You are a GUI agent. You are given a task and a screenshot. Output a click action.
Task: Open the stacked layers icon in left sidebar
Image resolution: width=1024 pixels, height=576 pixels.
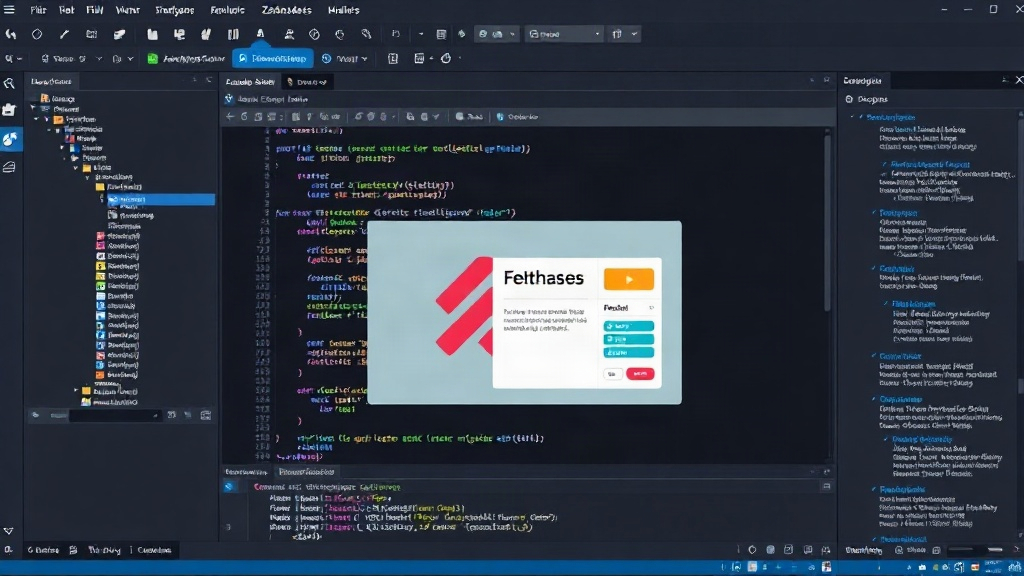pyautogui.click(x=9, y=167)
